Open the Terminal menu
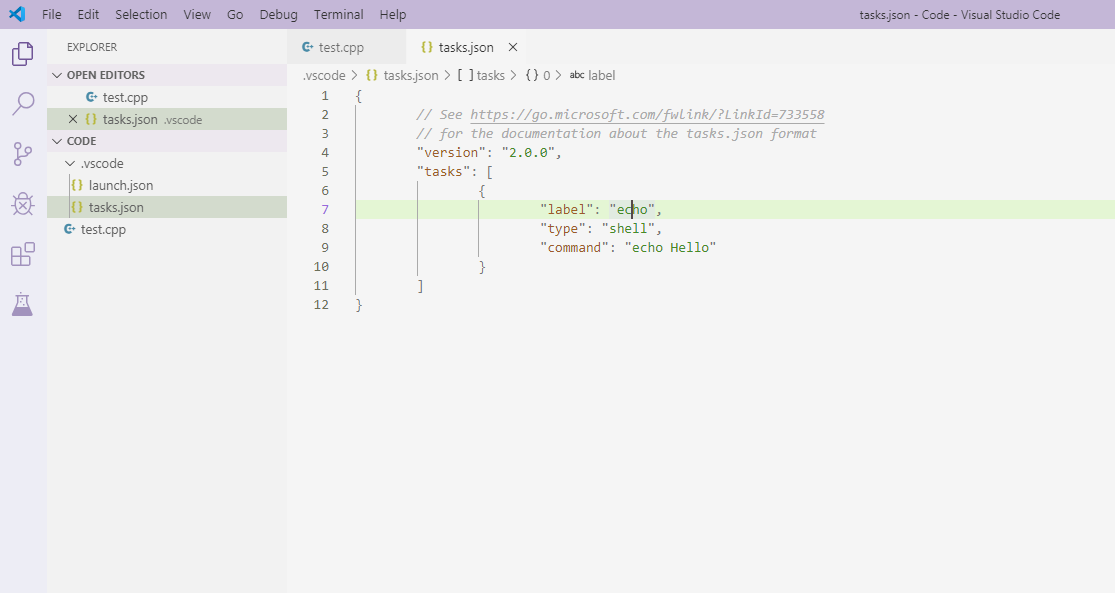Image resolution: width=1115 pixels, height=593 pixels. pyautogui.click(x=338, y=14)
